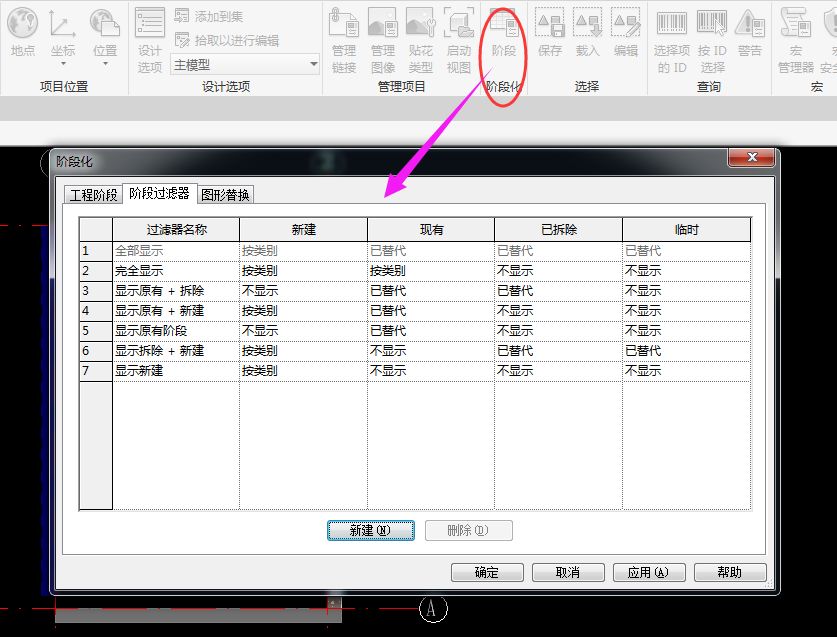Click 拾取以进行编辑 pick to edit
Image resolution: width=837 pixels, height=637 pixels.
226,40
